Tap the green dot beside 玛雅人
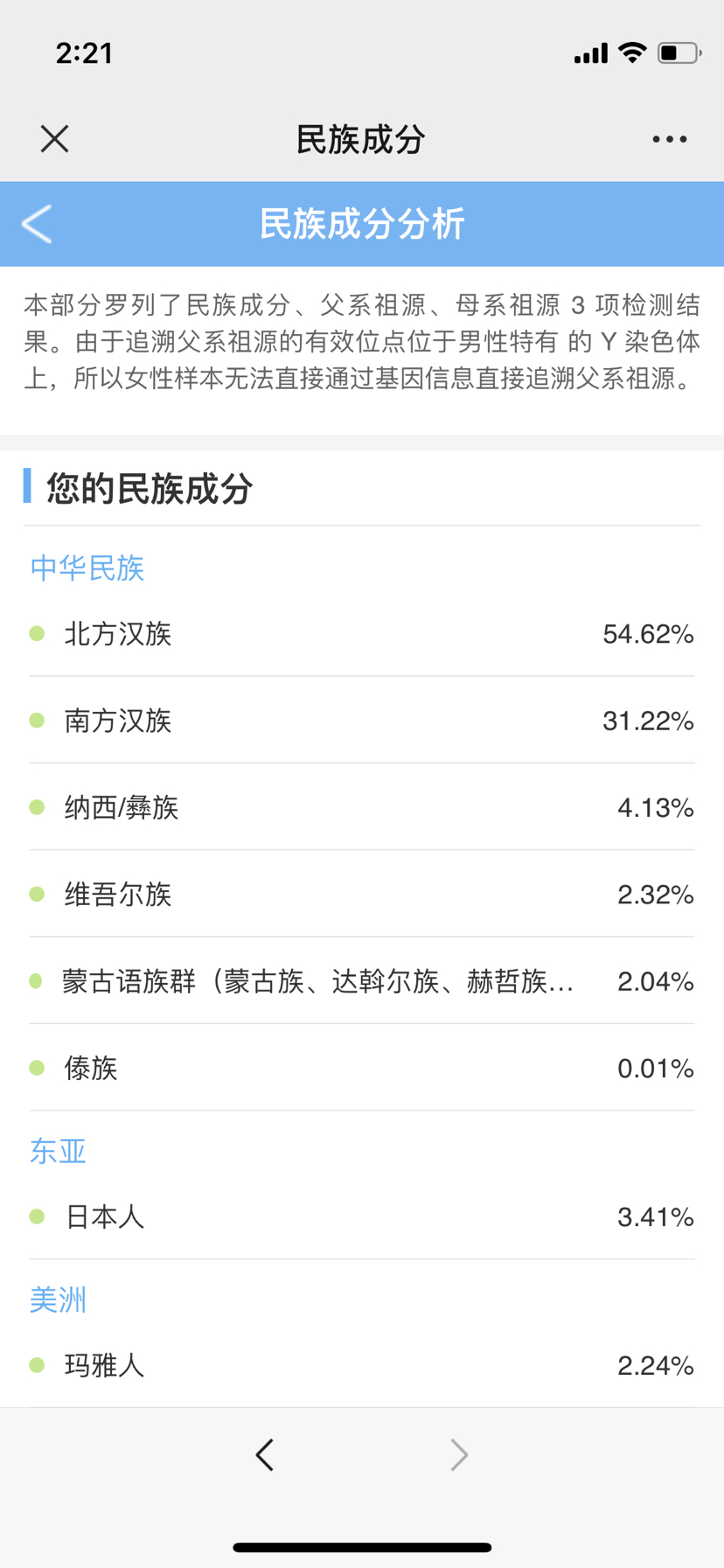The image size is (724, 1568). (x=37, y=1365)
